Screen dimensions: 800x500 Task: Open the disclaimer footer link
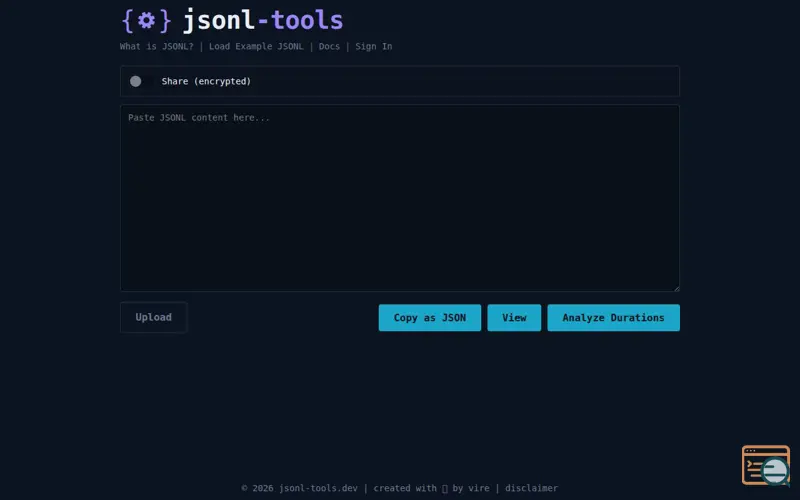click(531, 488)
